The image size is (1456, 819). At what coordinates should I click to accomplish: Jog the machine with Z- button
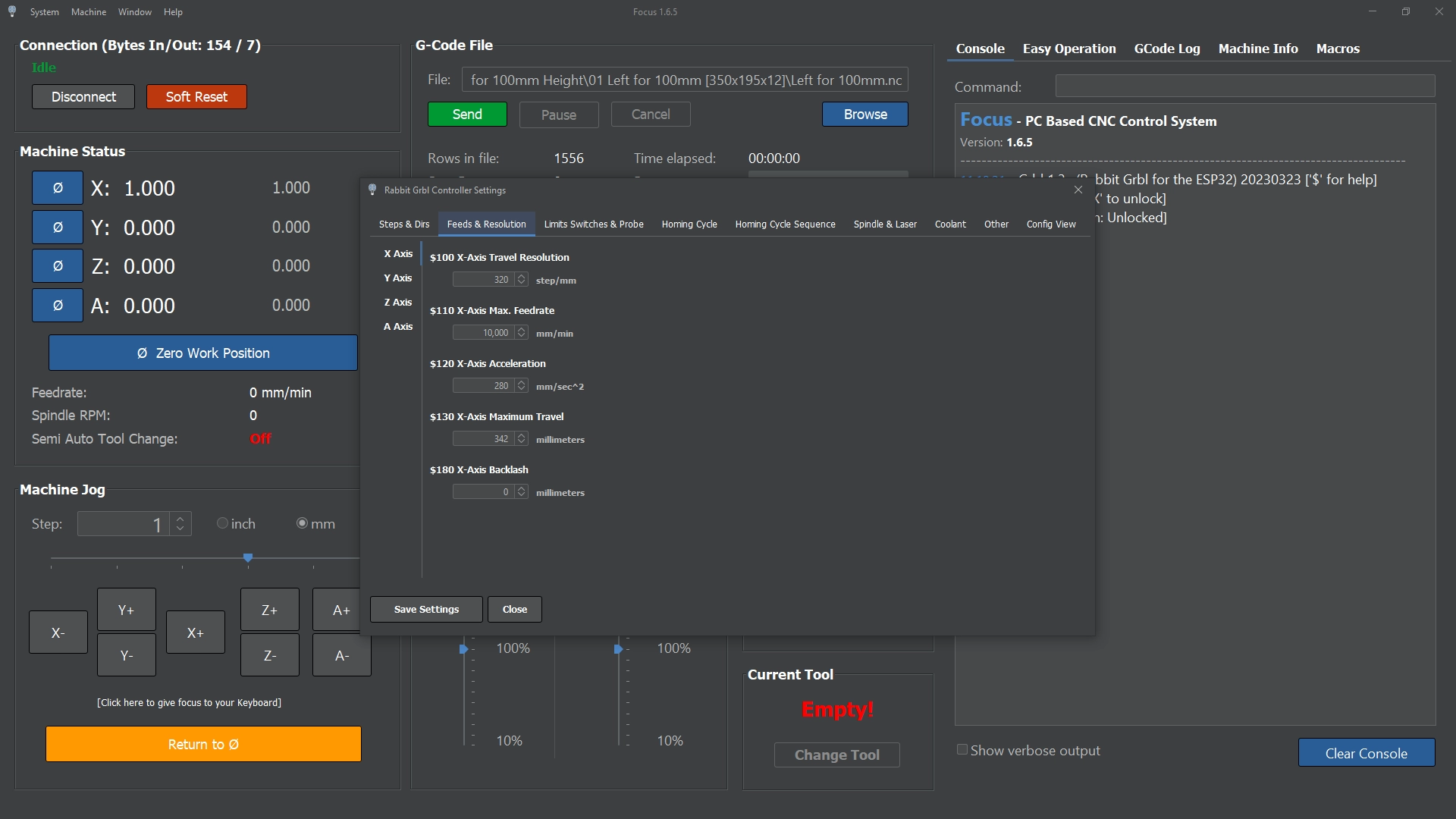(269, 655)
